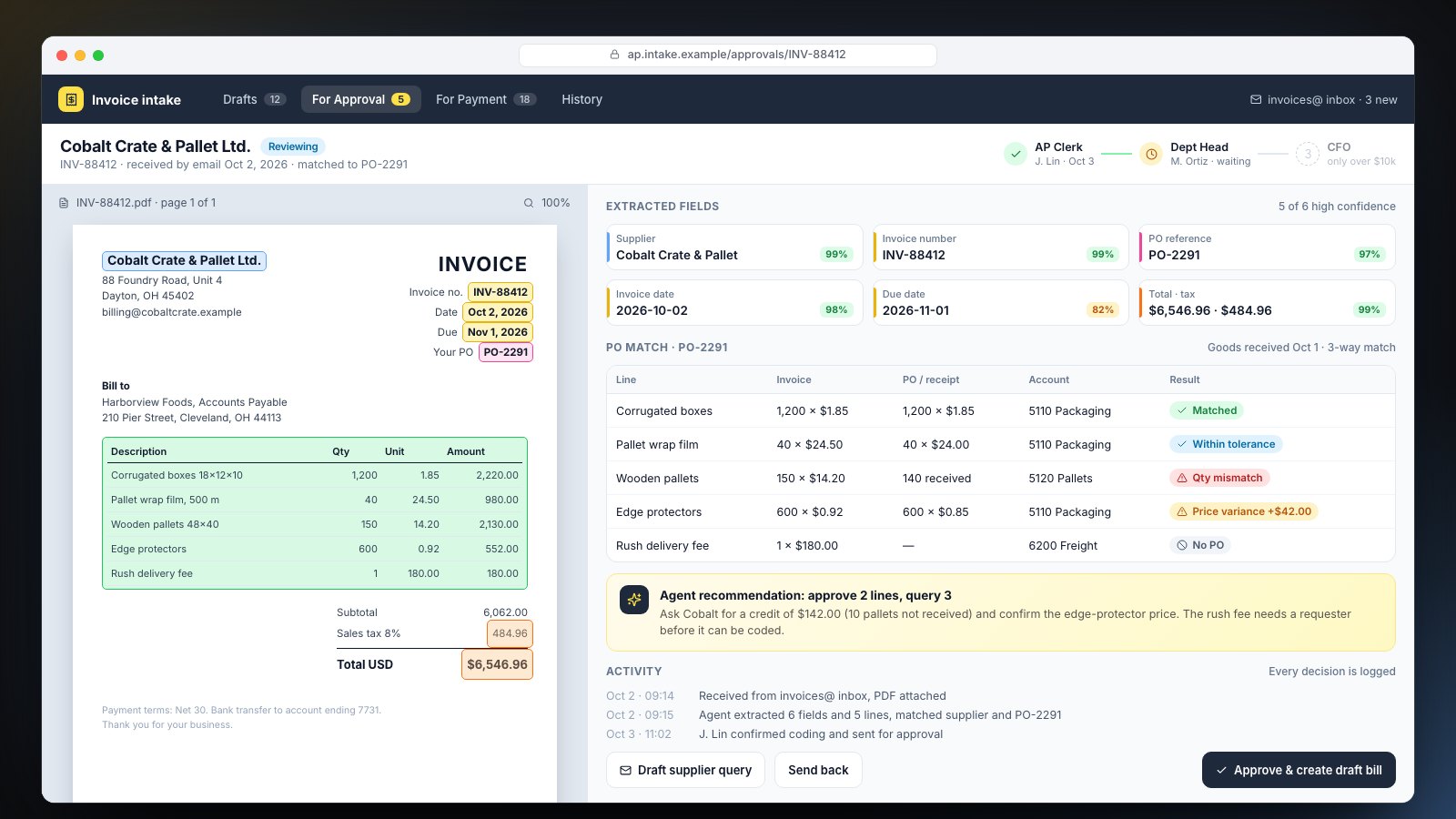The image size is (1456, 819).
Task: Click the No PO badge for Rush delivery fee
Action: tap(1200, 545)
